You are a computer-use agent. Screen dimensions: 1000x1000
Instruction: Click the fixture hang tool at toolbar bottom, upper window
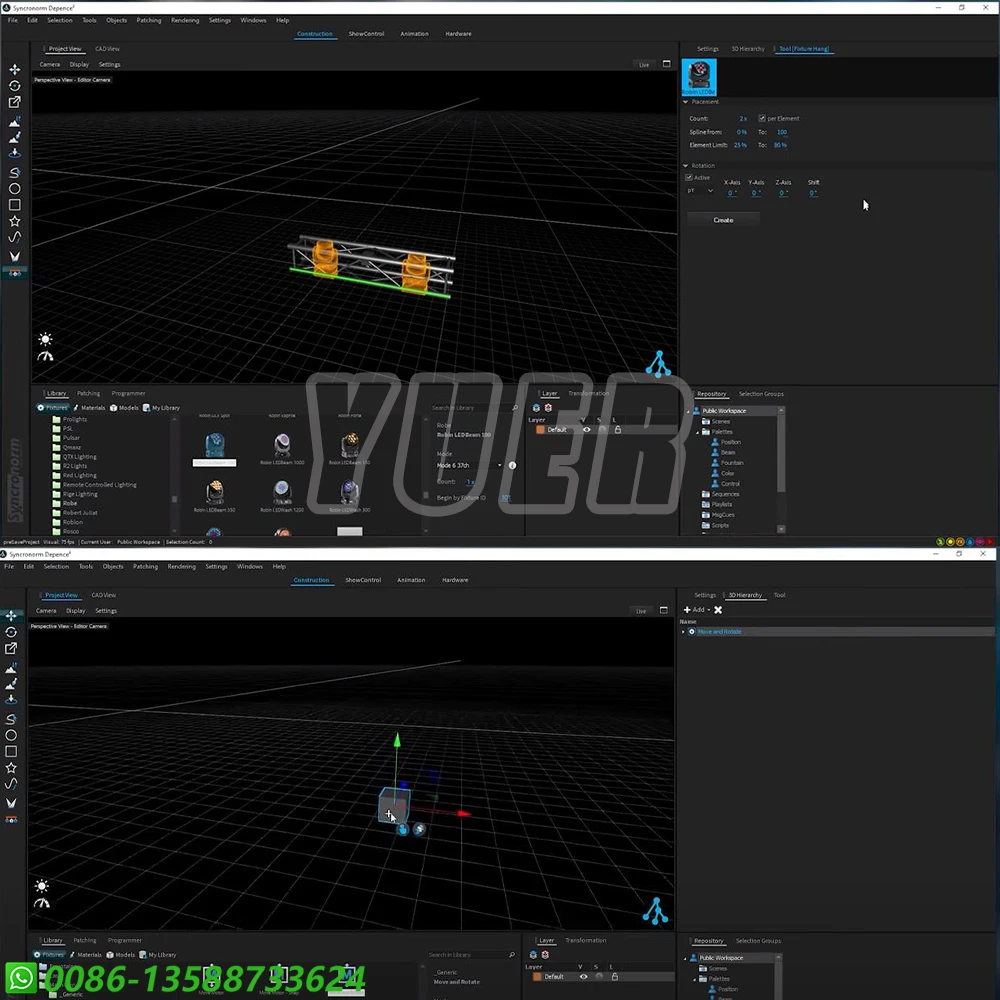15,272
